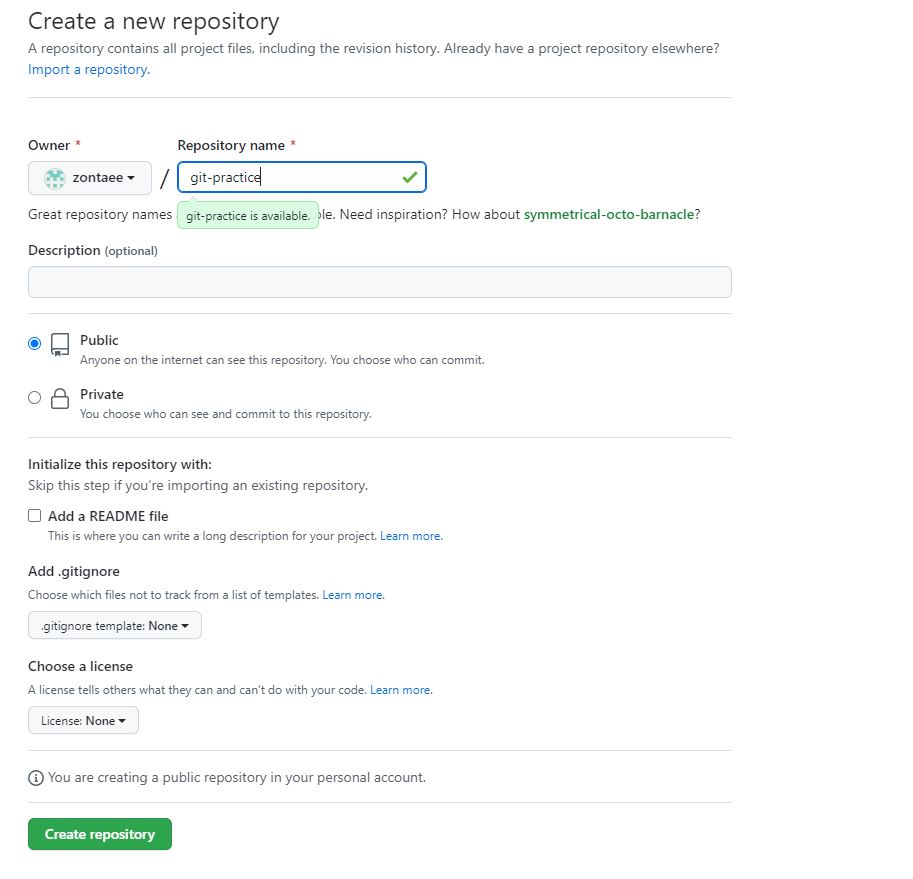This screenshot has height=879, width=913.
Task: Enable the Add a README file checkbox
Action: coord(34,516)
